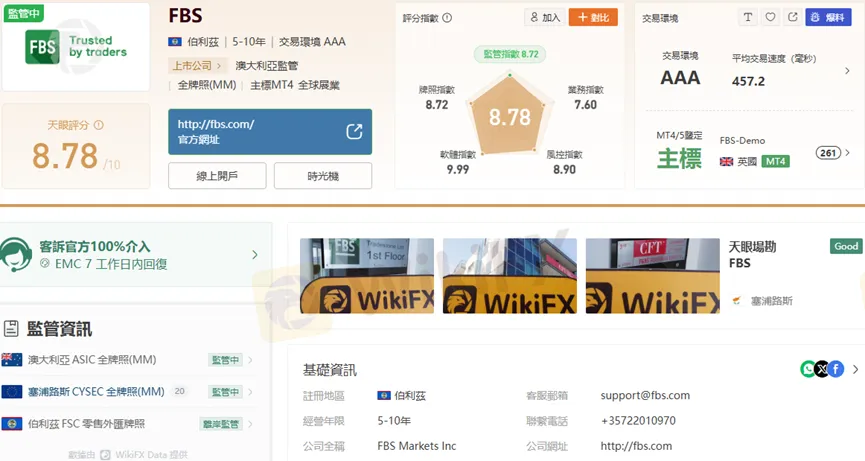Click the info icon next to 評分指數
The height and width of the screenshot is (461, 865).
click(447, 18)
